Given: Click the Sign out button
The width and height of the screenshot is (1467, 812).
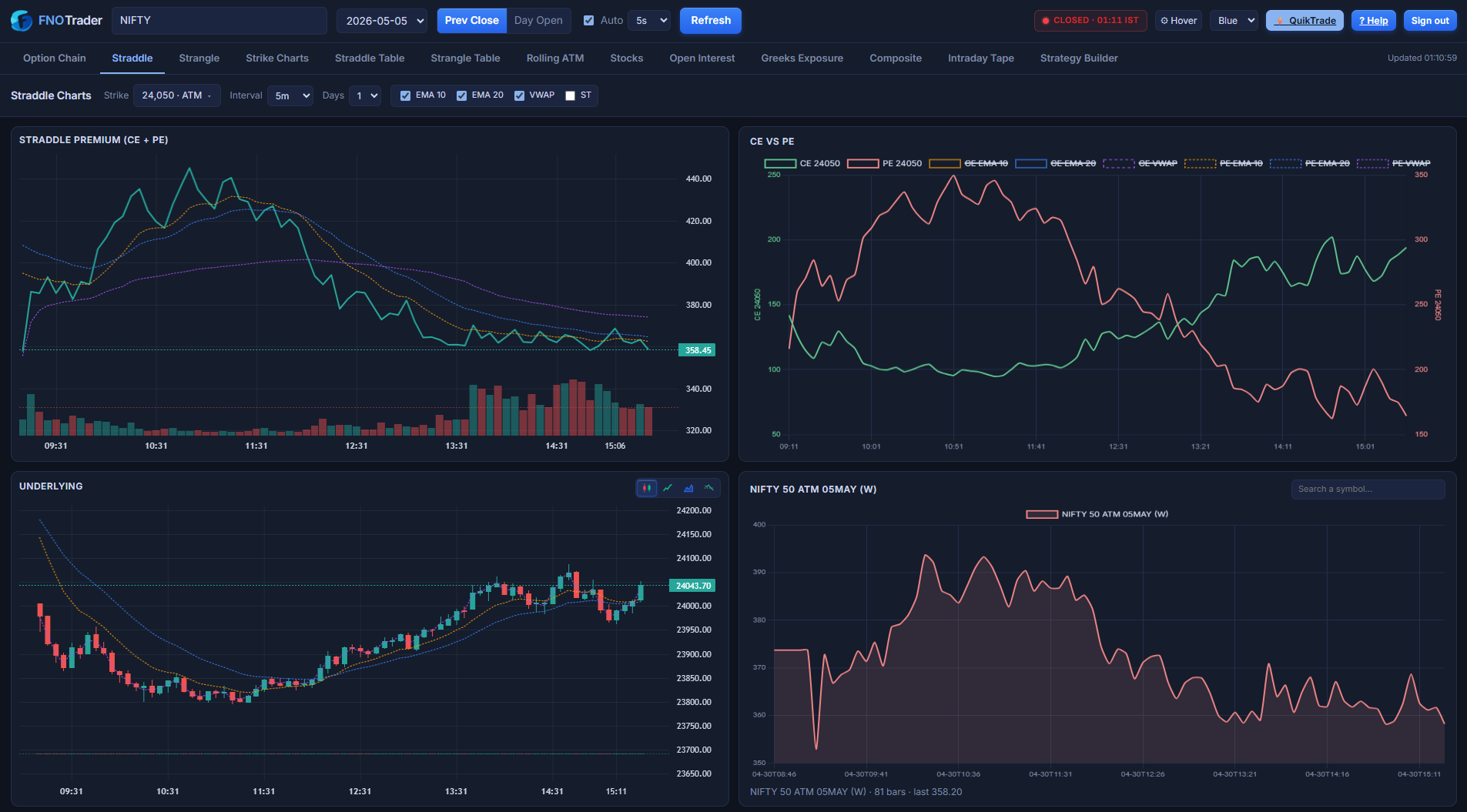Looking at the screenshot, I should 1430,21.
